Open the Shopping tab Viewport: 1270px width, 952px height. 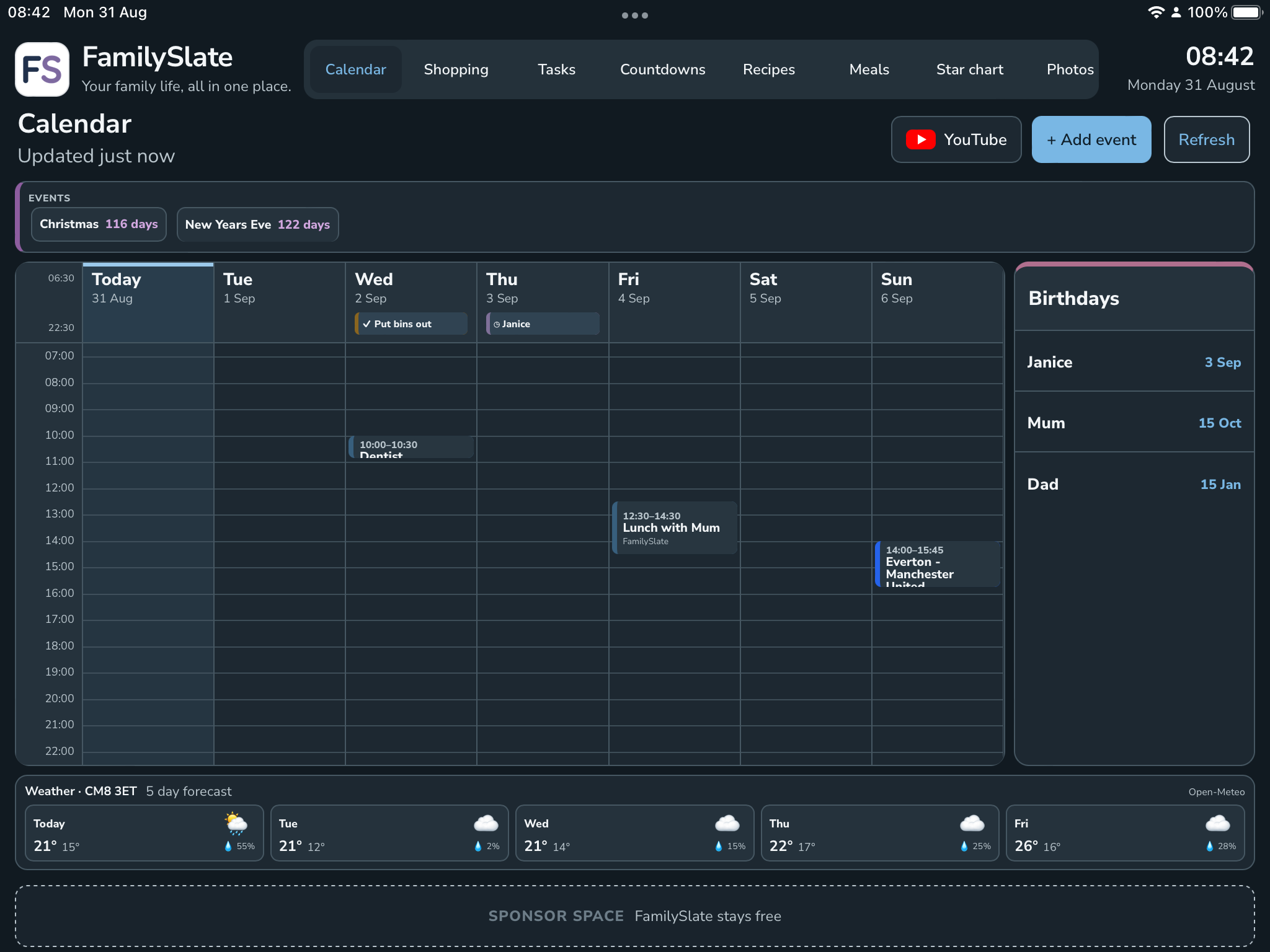[x=456, y=69]
